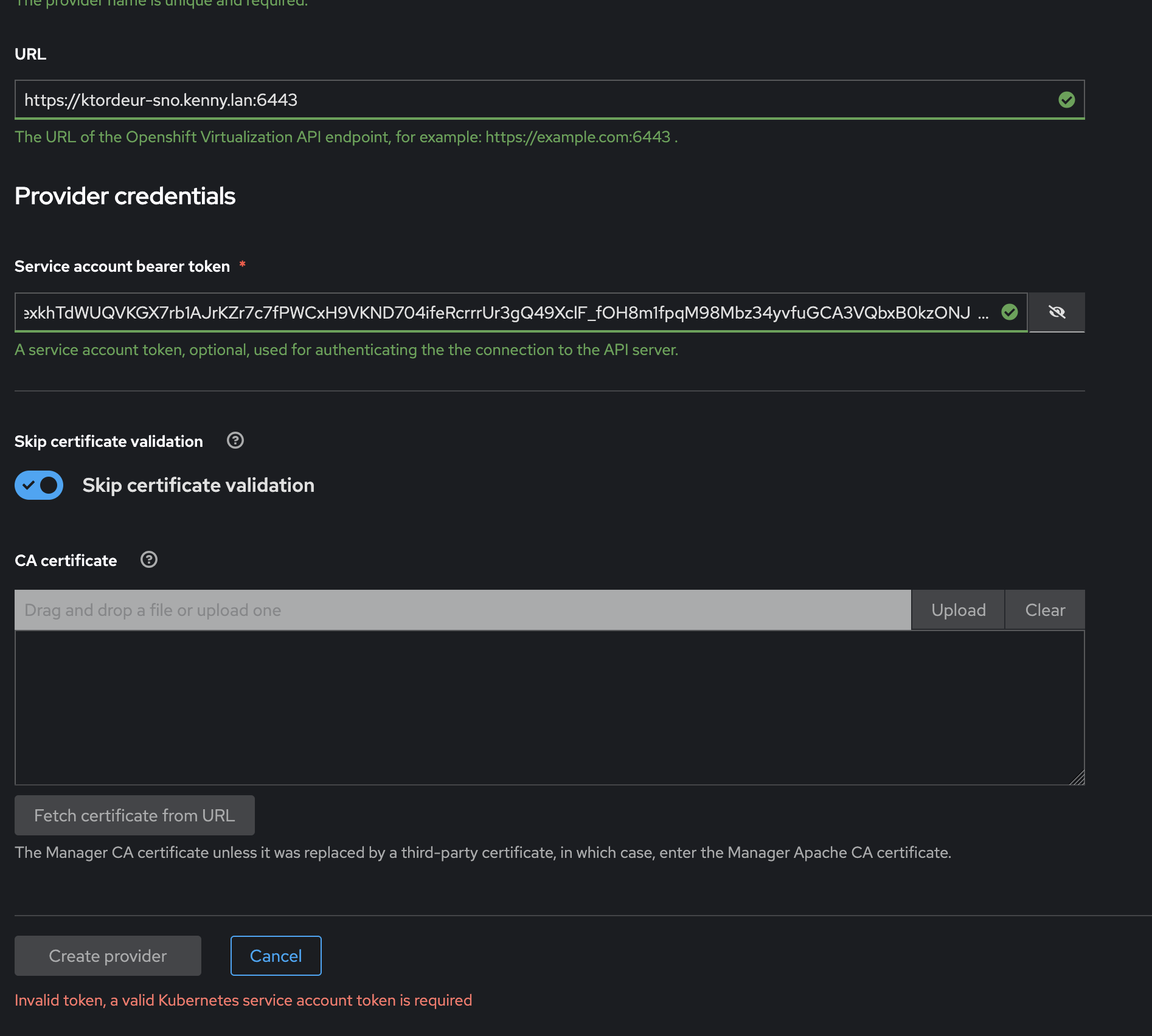Cancel the provider creation form
Viewport: 1152px width, 1036px height.
tap(276, 956)
